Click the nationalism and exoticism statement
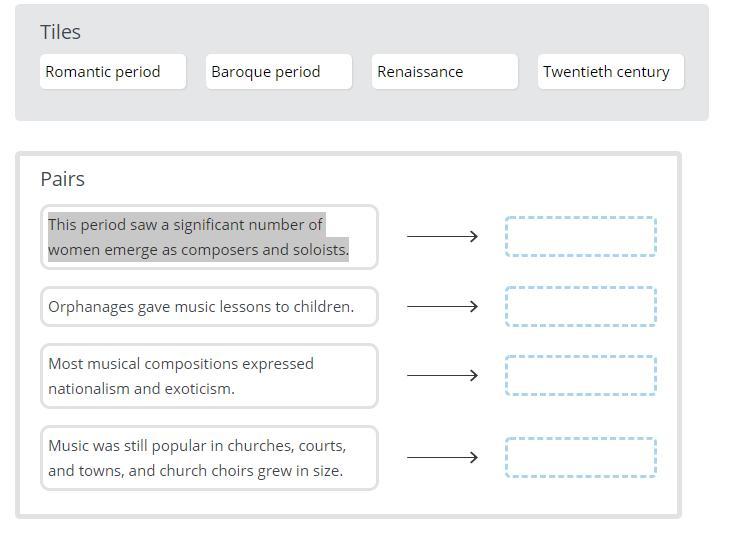Viewport: 741px width, 538px height. click(209, 376)
